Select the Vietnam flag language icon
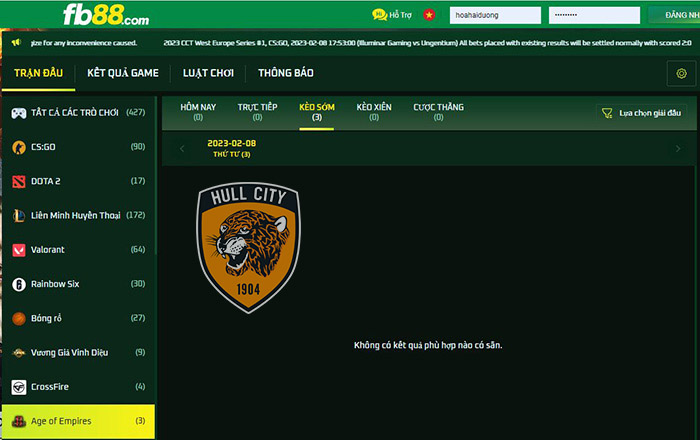Viewport: 700px width, 440px height. [x=429, y=15]
